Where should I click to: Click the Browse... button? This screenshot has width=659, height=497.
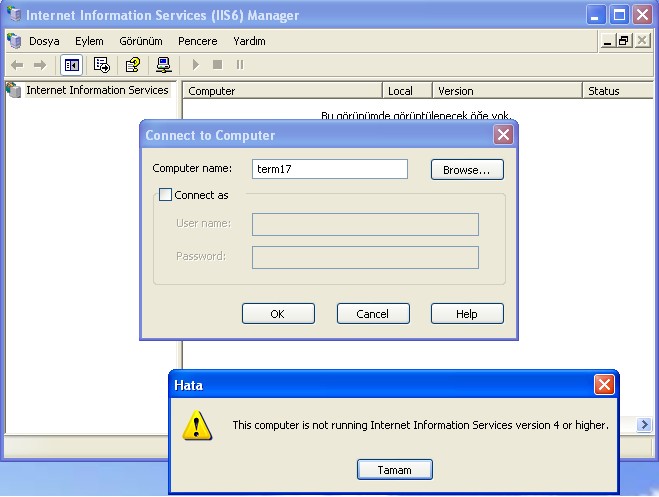click(x=466, y=170)
